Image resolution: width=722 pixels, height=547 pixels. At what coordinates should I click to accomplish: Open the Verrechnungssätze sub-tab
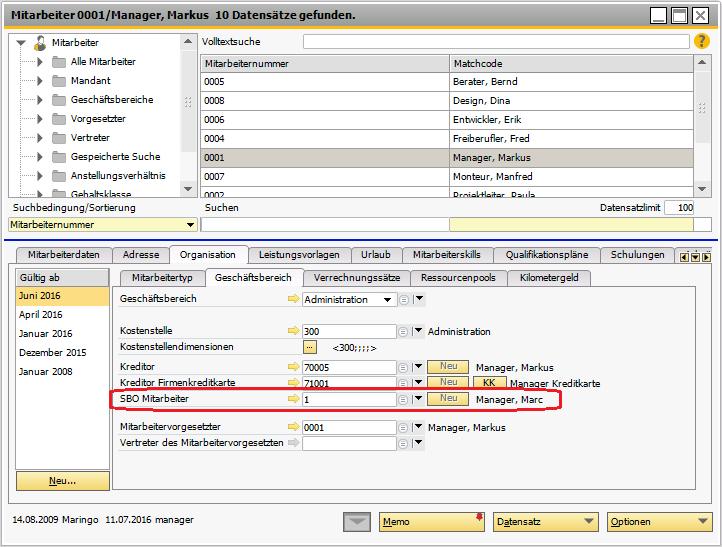click(355, 277)
